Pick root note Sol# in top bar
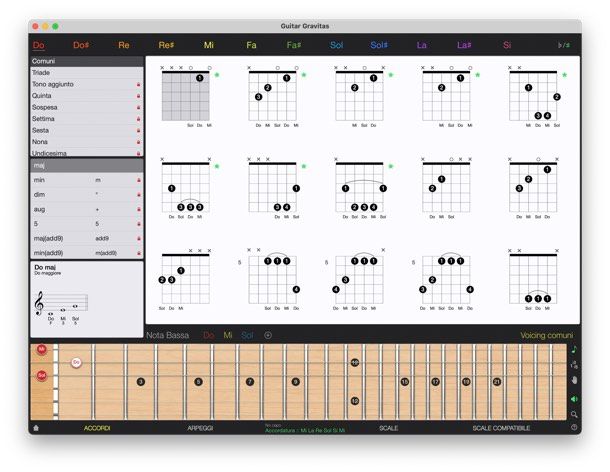The image size is (610, 472). [379, 45]
